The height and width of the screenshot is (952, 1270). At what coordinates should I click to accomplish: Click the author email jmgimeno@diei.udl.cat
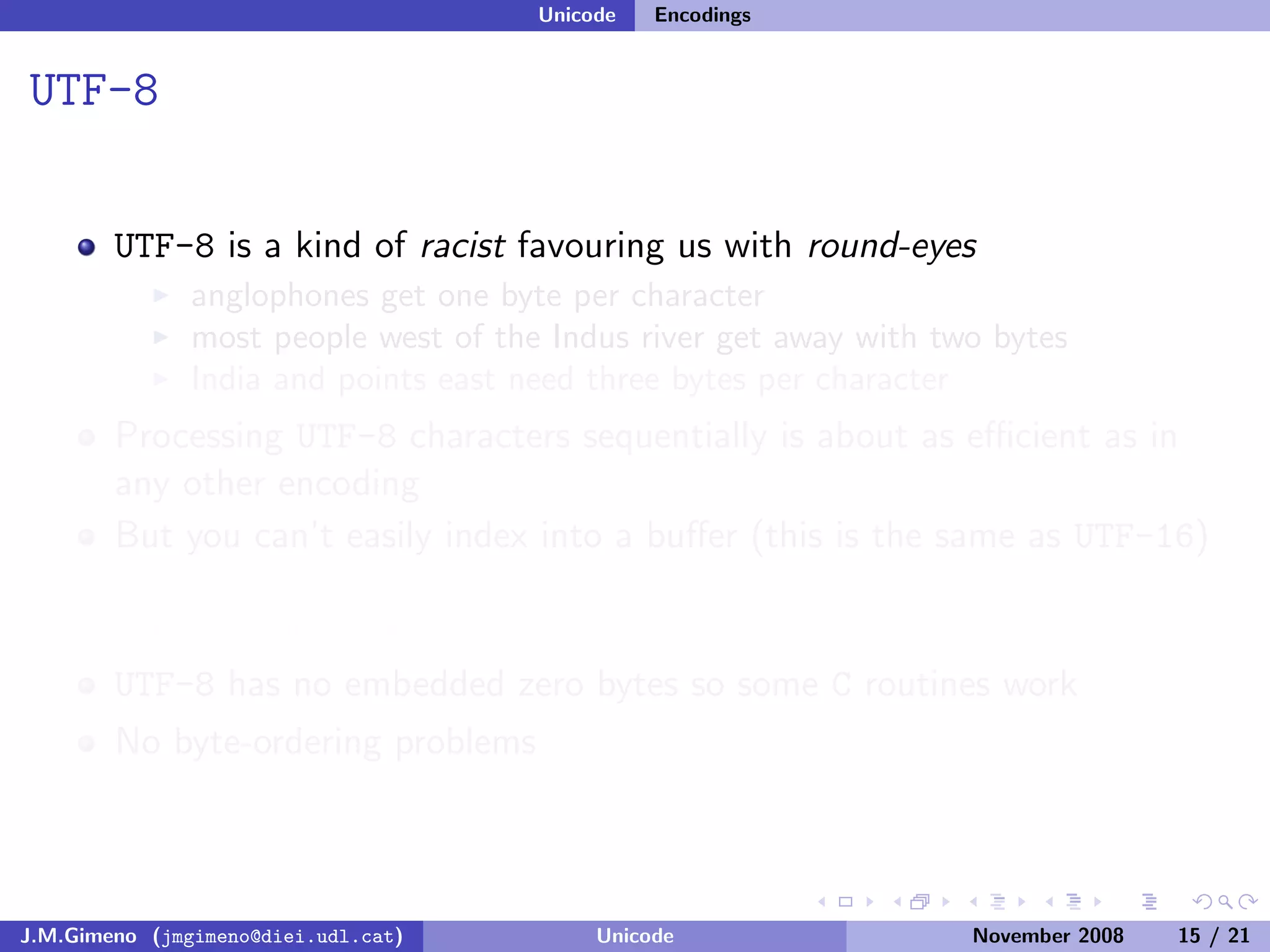pos(278,936)
